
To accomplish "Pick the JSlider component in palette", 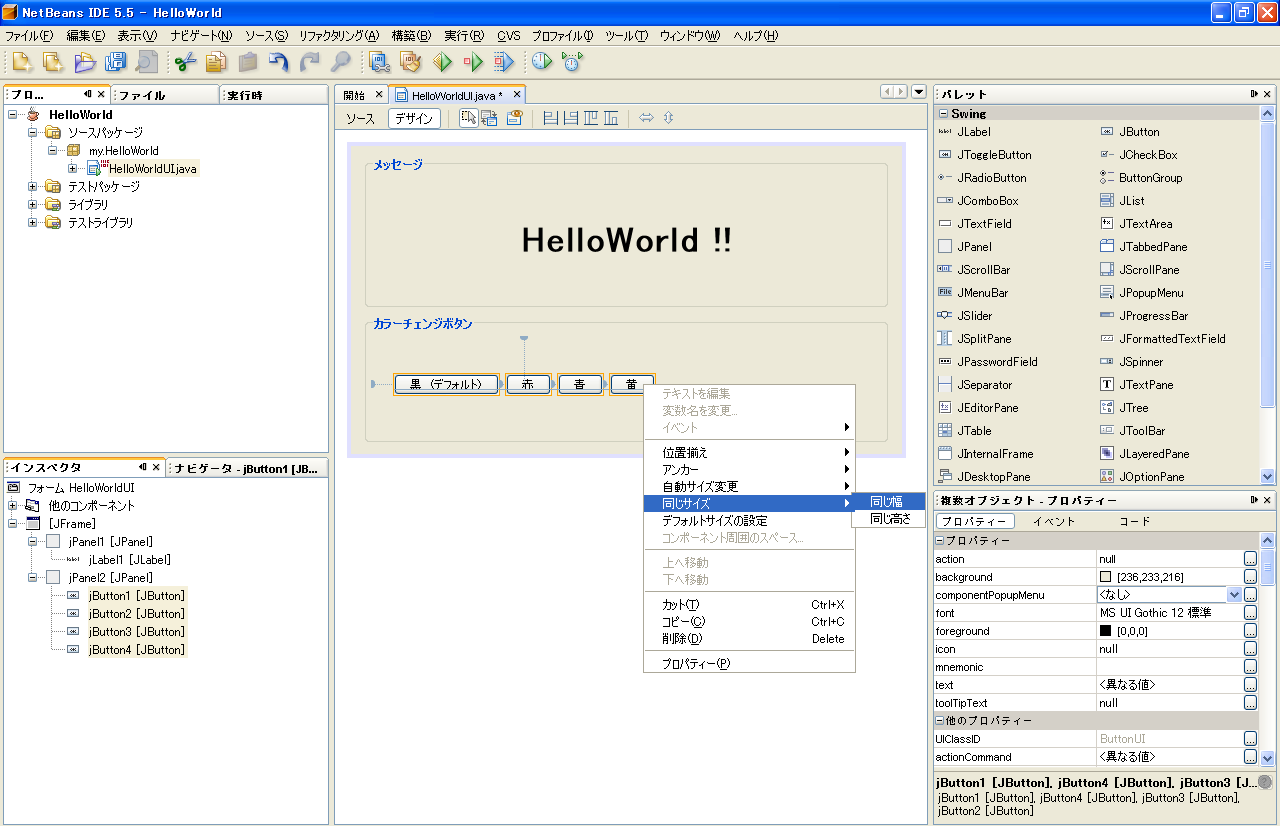I will pyautogui.click(x=974, y=316).
